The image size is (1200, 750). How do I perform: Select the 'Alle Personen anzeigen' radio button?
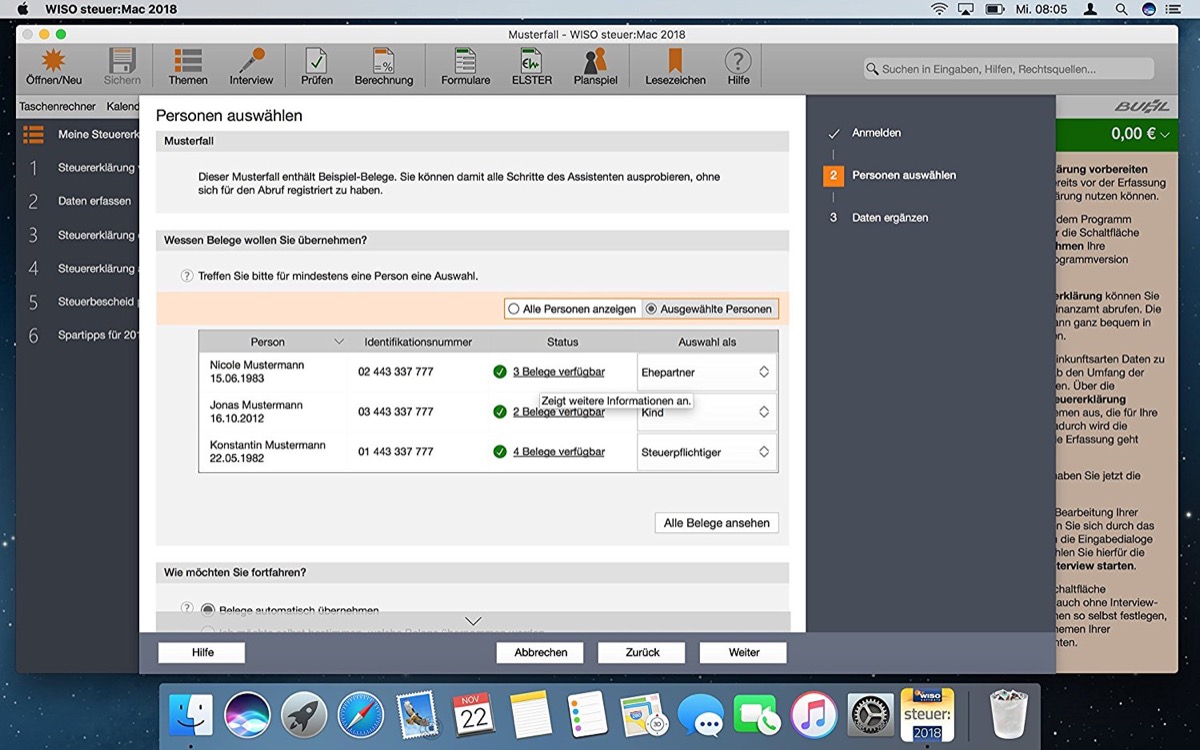point(514,309)
